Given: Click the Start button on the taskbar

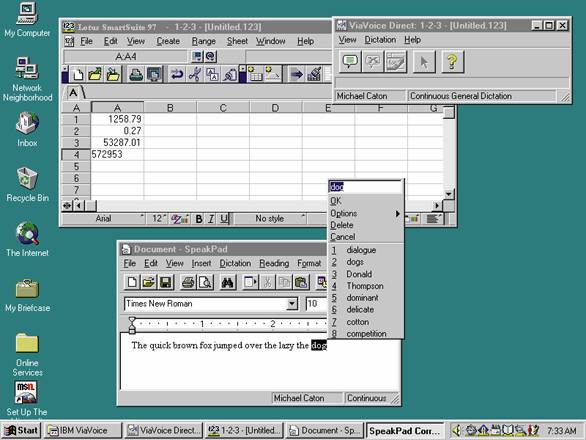Looking at the screenshot, I should coord(21,431).
